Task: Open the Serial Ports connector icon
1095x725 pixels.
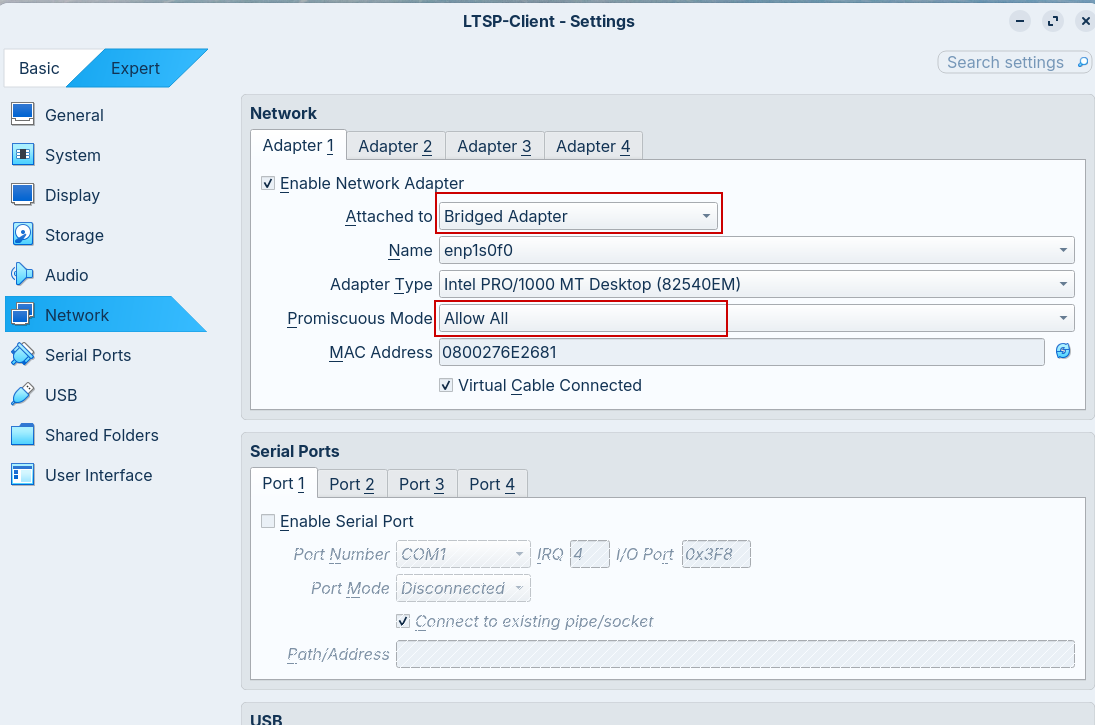Action: pyautogui.click(x=22, y=355)
